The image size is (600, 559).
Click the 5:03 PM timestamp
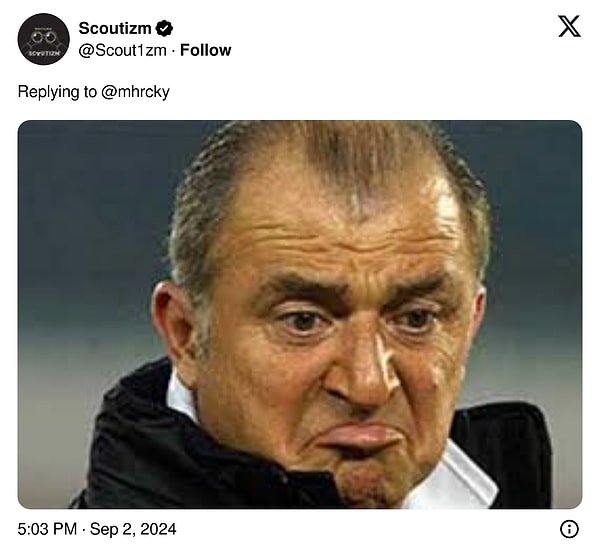[x=46, y=529]
